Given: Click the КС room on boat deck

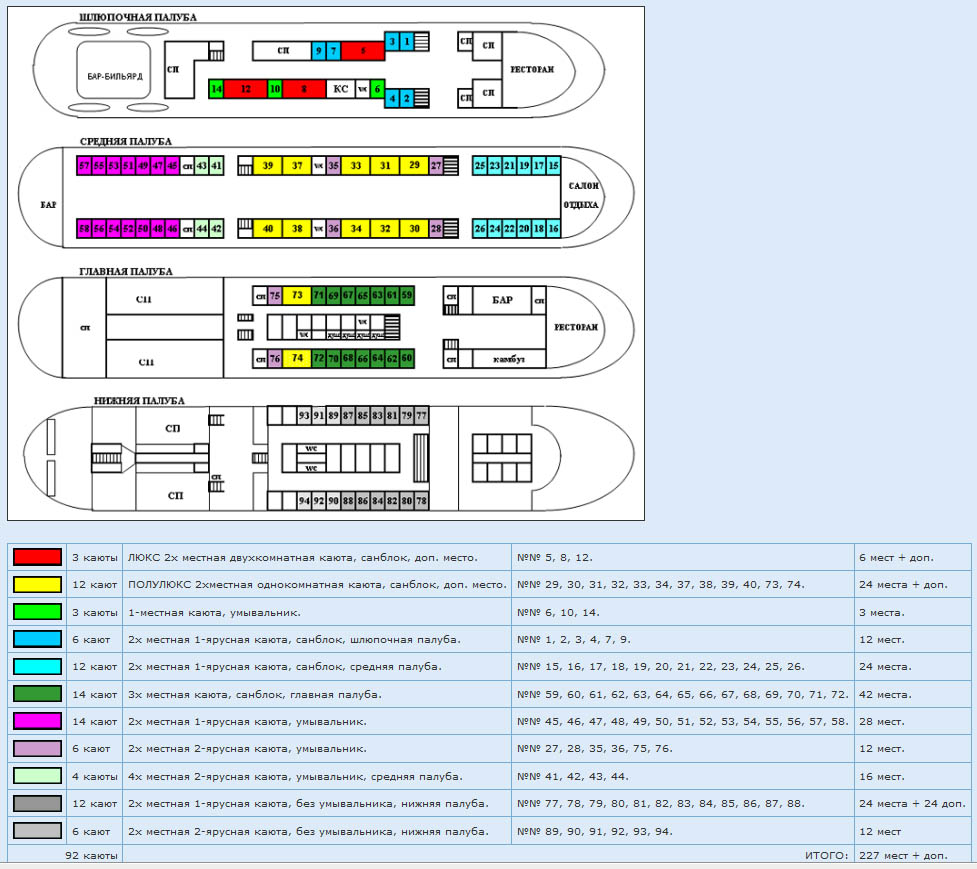Looking at the screenshot, I should [x=340, y=89].
